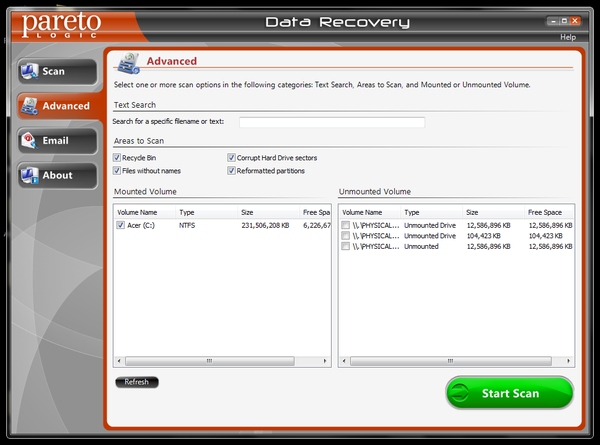Check the first unmounted 12,586,896 KB drive
Viewport: 600px width, 445px height.
coord(346,225)
